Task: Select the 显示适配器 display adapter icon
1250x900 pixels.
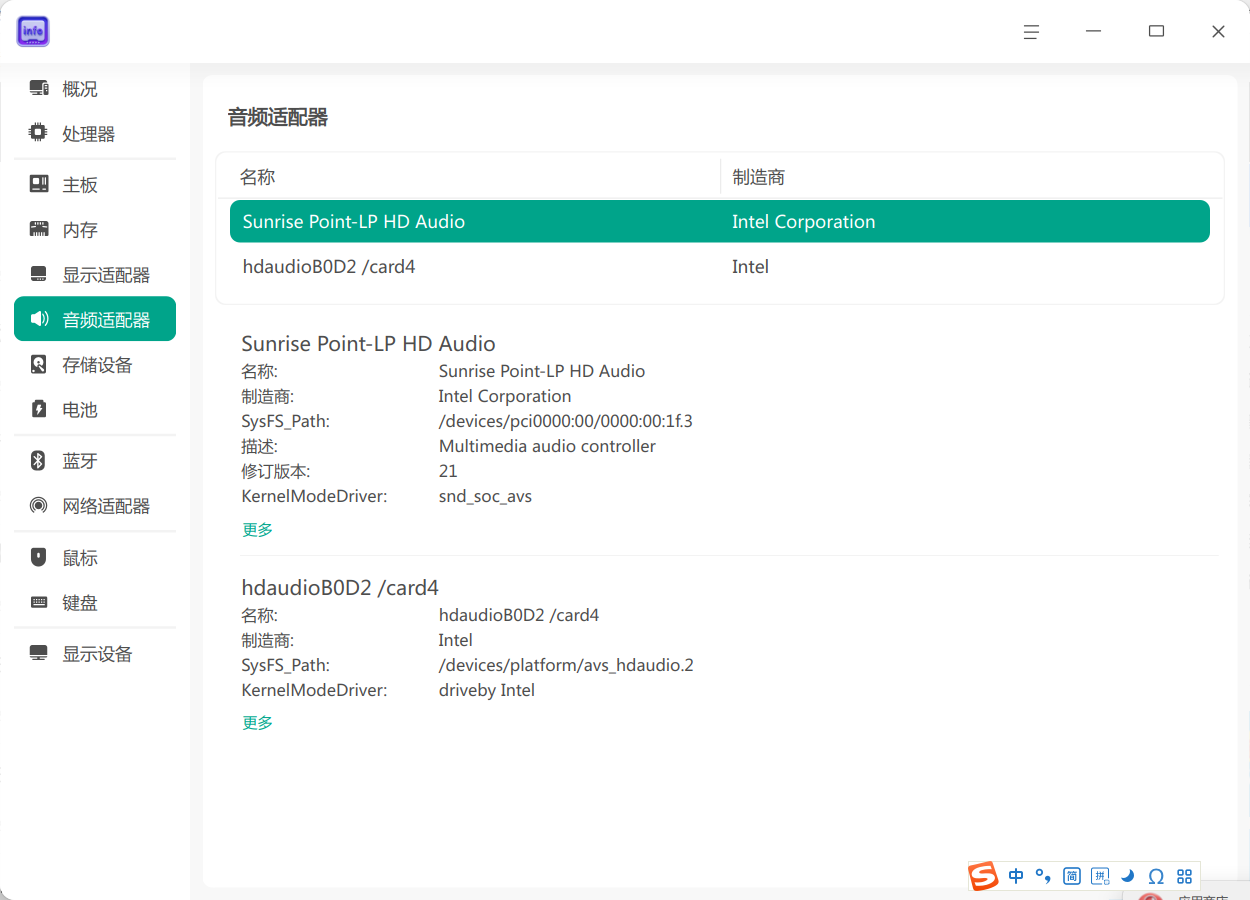Action: pos(39,275)
